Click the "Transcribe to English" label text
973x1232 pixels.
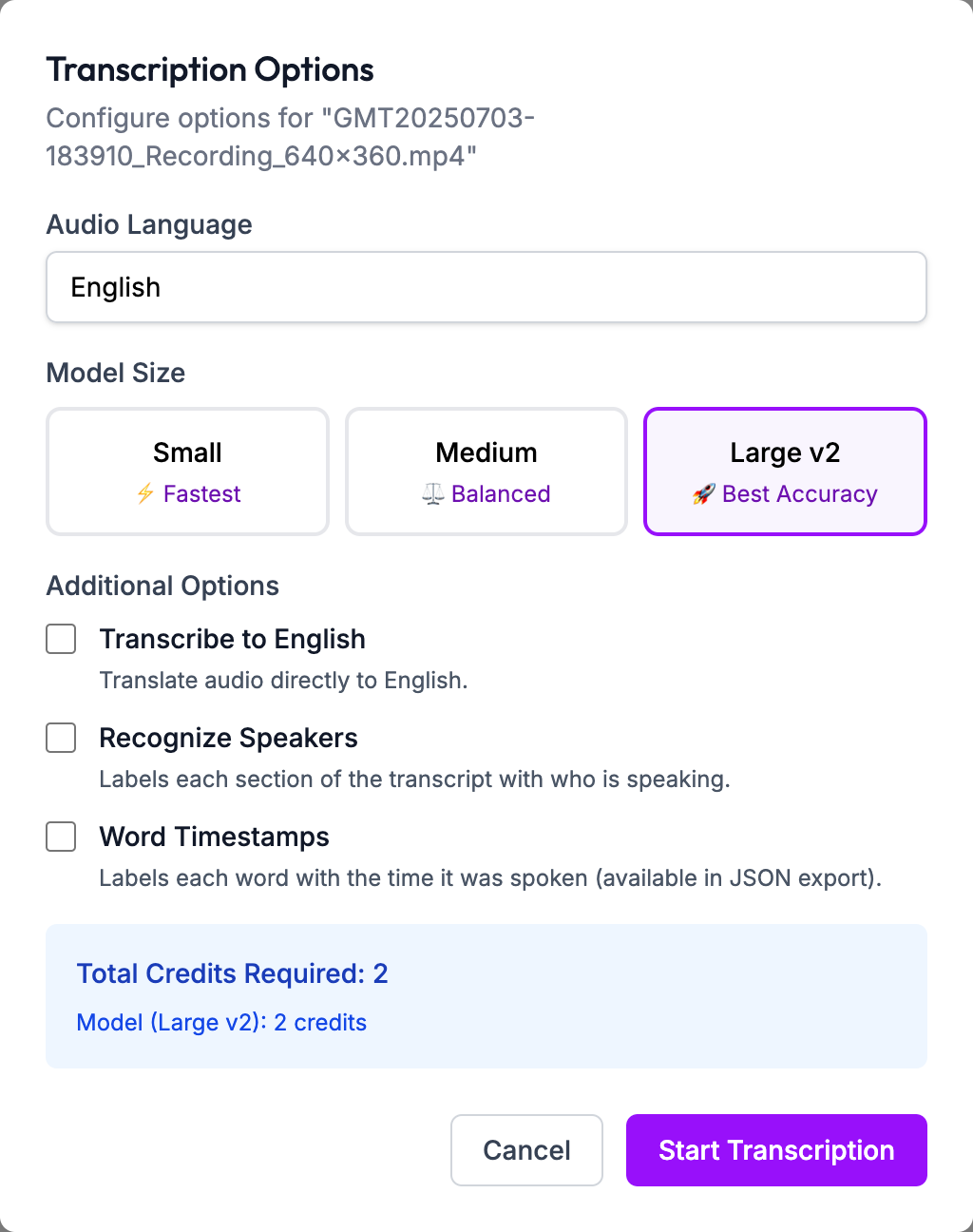tap(233, 639)
